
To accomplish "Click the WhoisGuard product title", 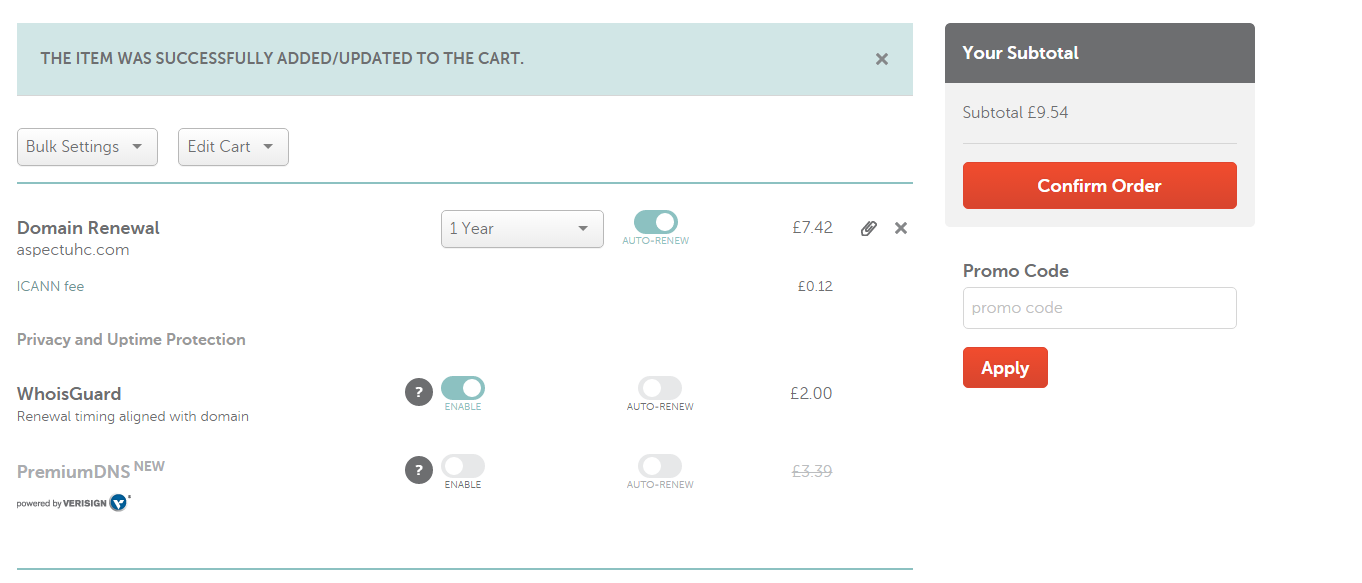I will click(x=69, y=394).
